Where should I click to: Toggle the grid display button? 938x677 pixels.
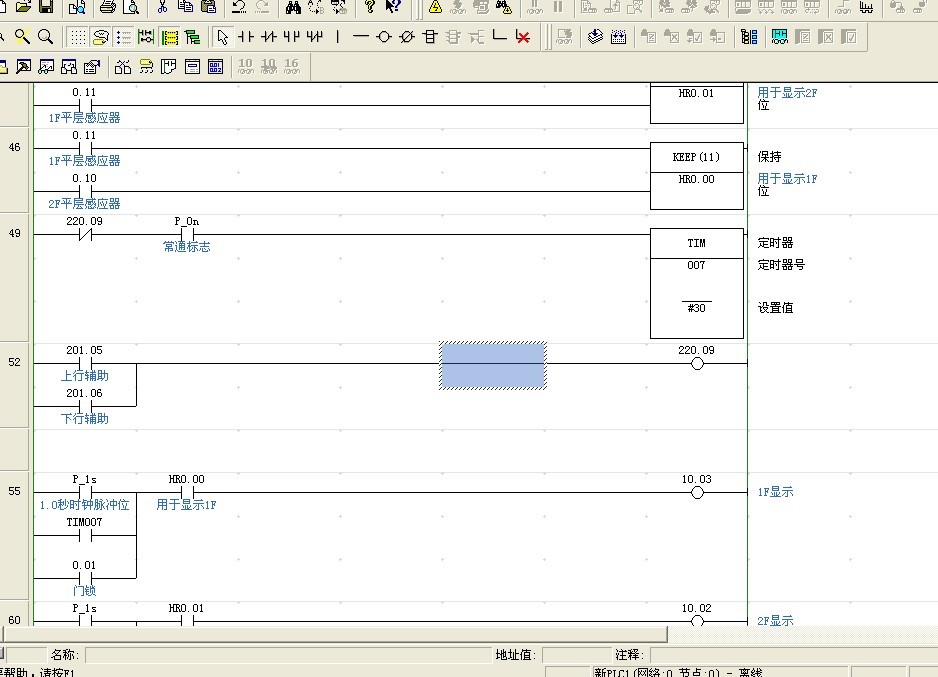77,37
